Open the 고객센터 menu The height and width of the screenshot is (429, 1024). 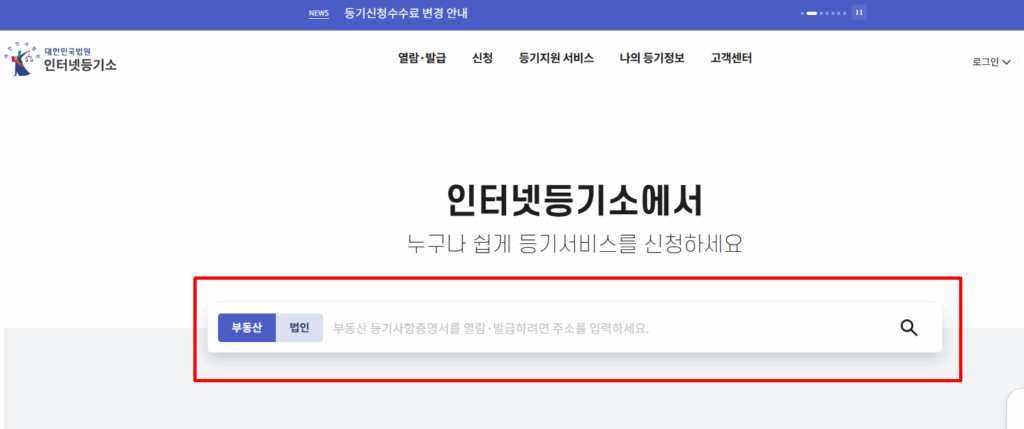pyautogui.click(x=731, y=58)
